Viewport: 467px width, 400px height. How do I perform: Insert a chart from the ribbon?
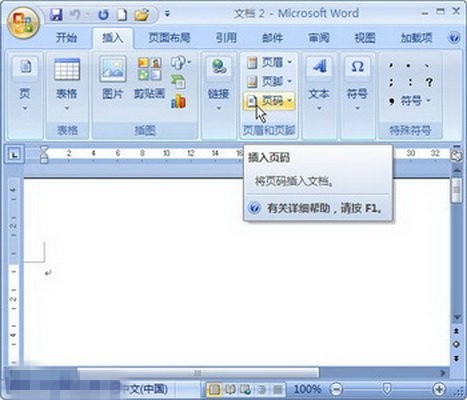pos(179,101)
